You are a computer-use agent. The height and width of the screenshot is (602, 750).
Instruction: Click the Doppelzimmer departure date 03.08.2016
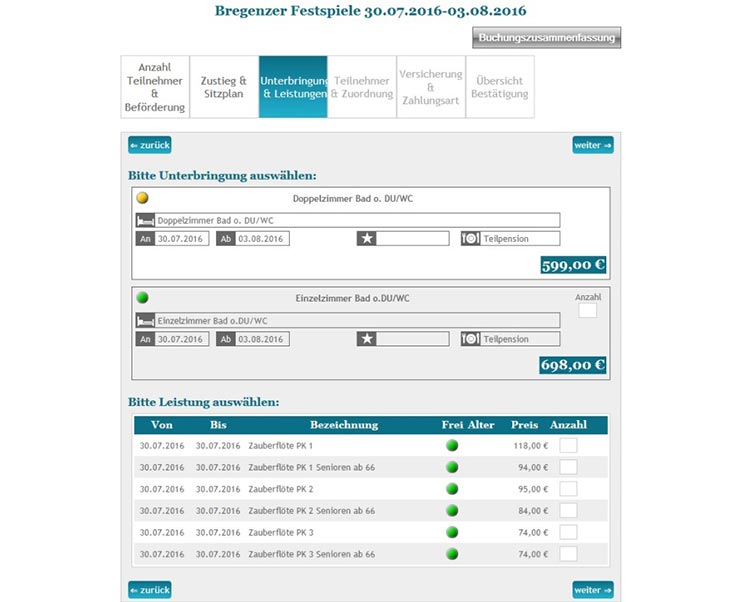pos(262,239)
